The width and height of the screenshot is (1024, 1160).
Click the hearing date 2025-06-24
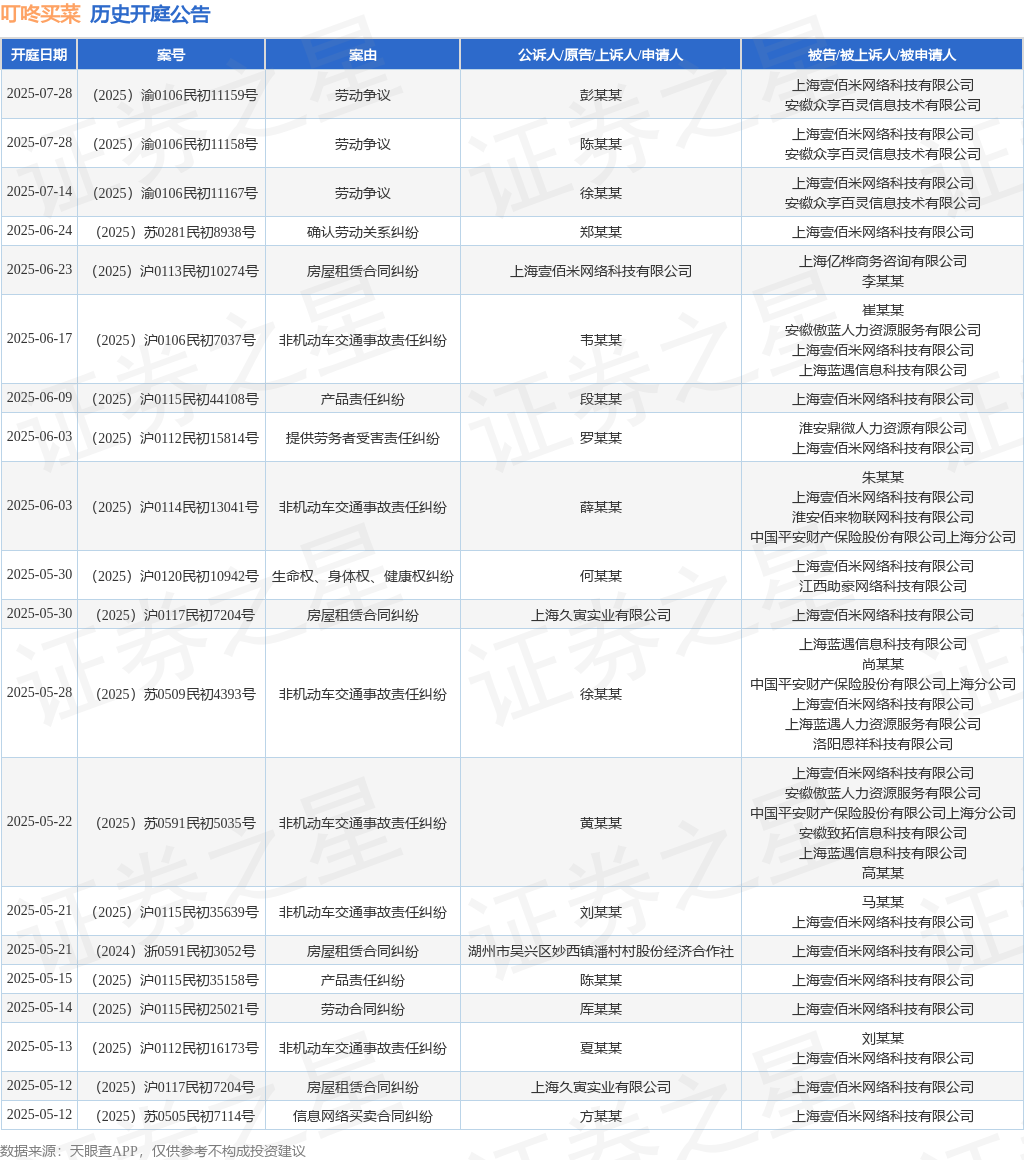click(x=39, y=230)
